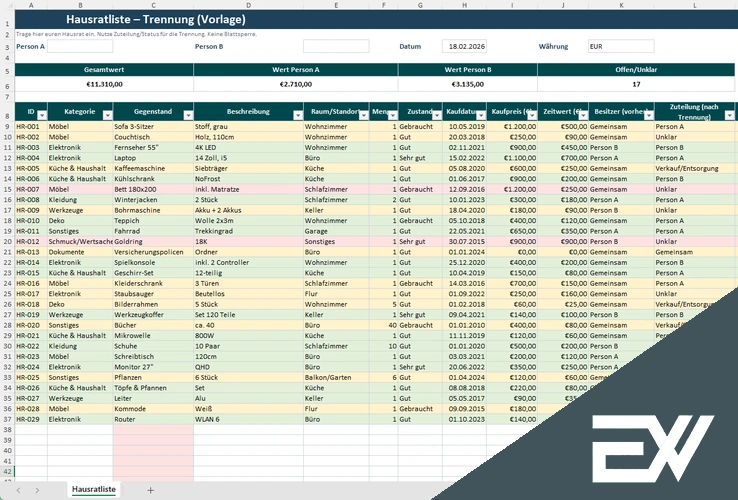The image size is (738, 500).
Task: Select the Gesamtwert value €11.310,00
Action: (x=104, y=84)
